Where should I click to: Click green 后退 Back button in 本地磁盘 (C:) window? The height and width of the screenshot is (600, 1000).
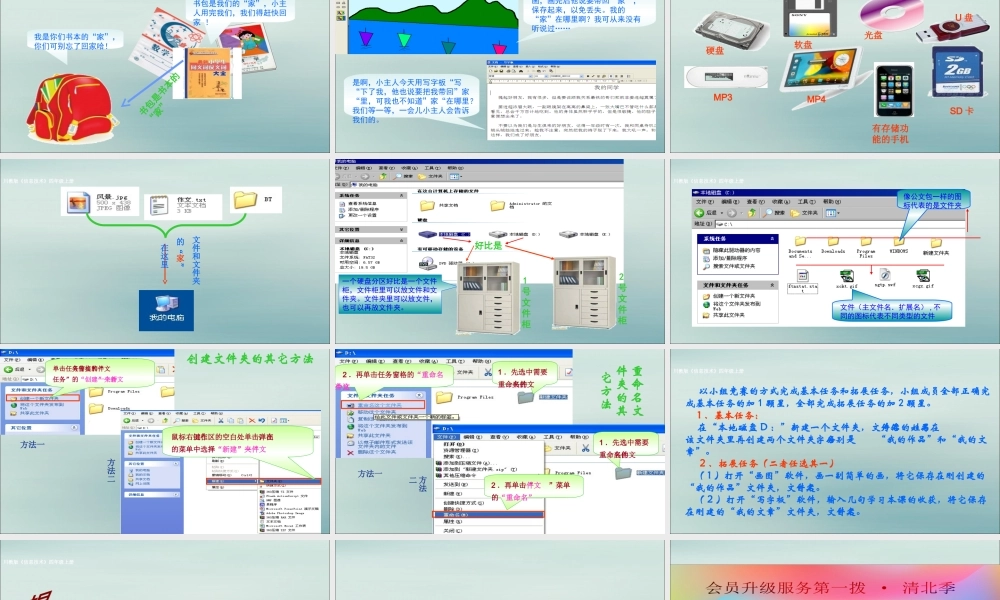[x=706, y=213]
